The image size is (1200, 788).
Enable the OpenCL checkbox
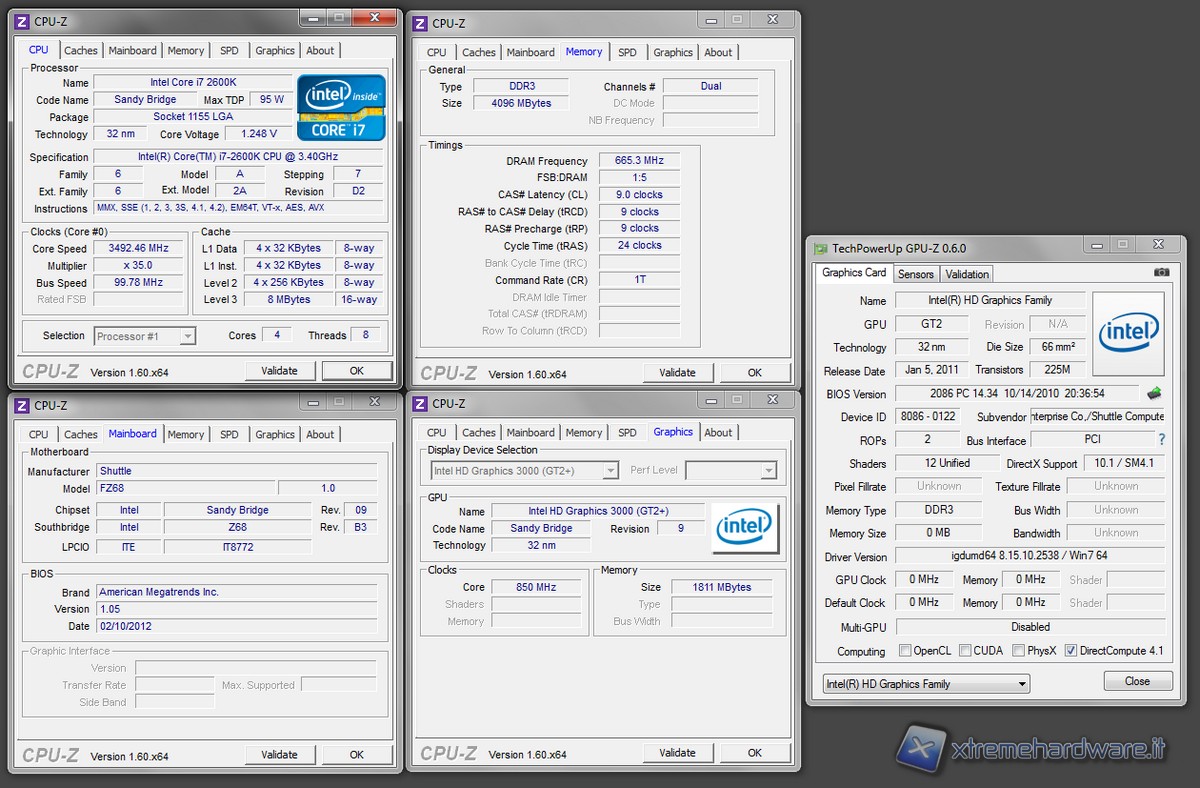click(x=905, y=651)
